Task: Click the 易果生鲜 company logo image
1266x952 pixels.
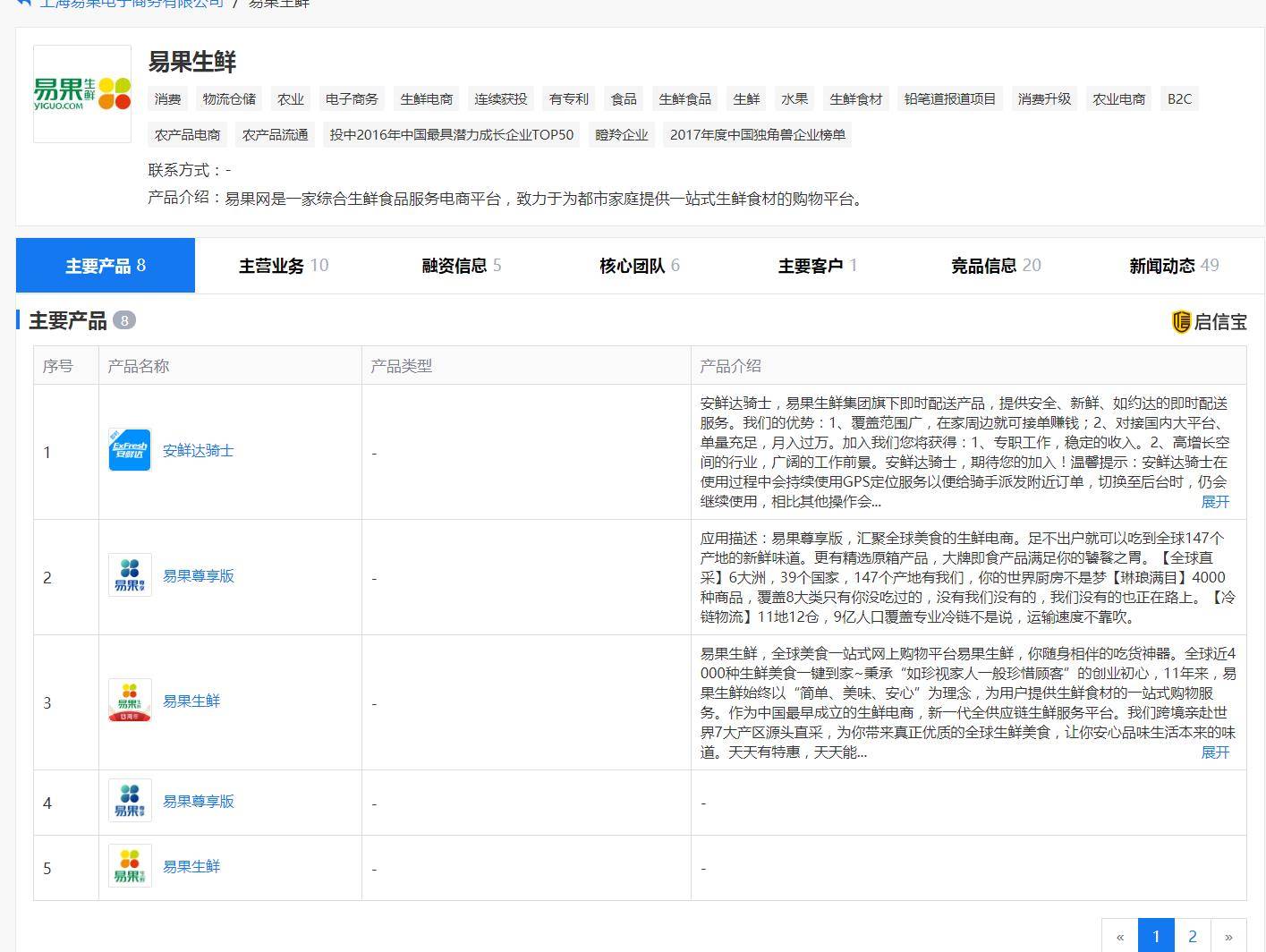Action: coord(82,94)
